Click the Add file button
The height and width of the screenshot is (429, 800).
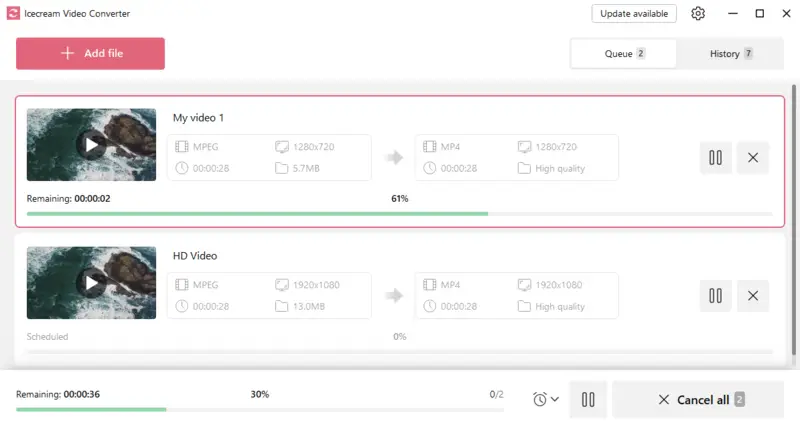point(90,53)
